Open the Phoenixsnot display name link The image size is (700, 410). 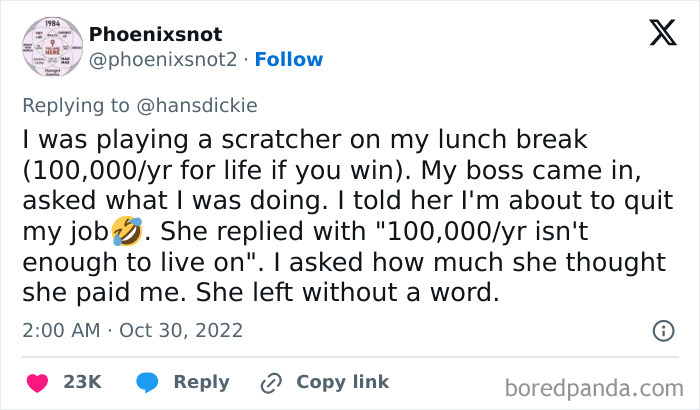click(x=156, y=35)
